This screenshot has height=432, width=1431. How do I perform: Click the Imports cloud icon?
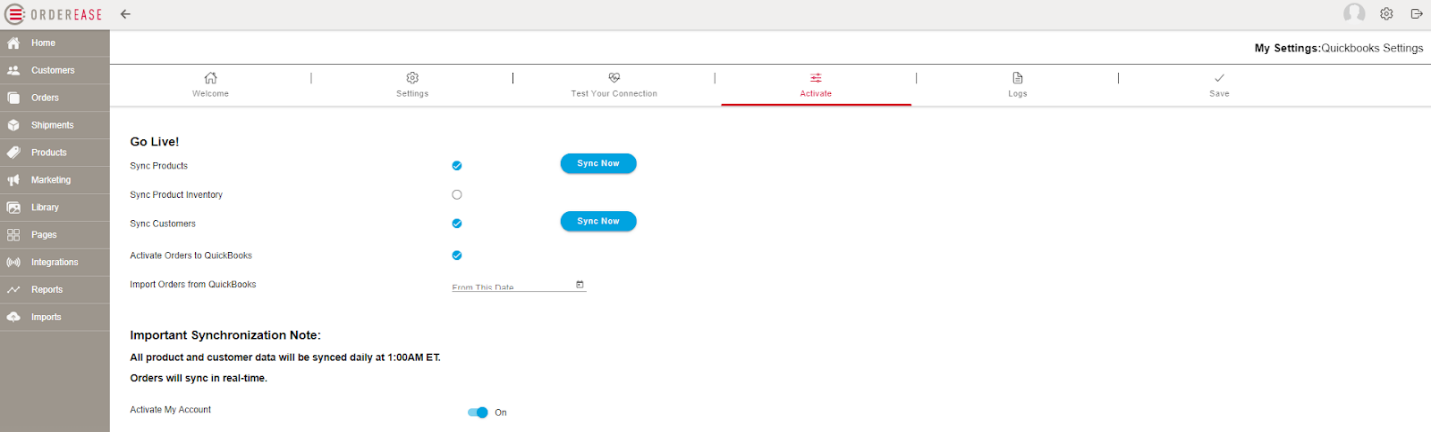14,317
